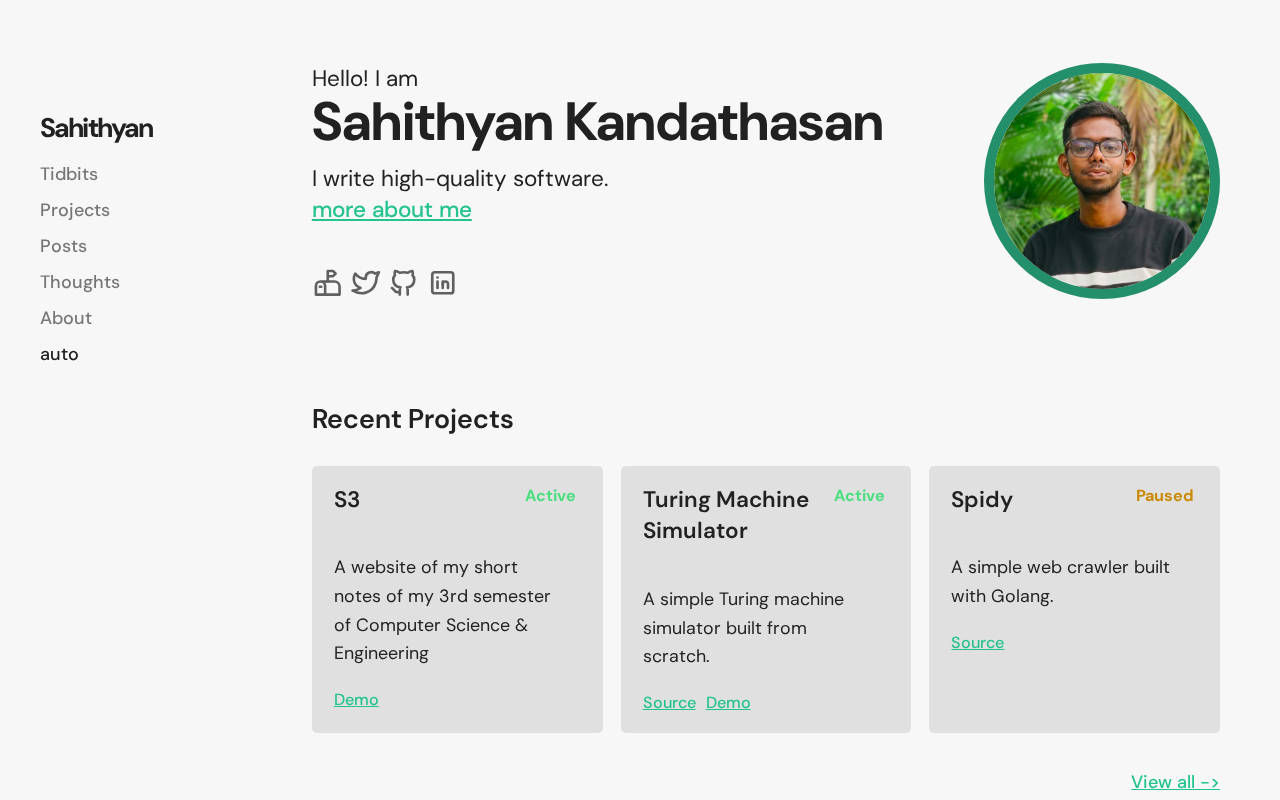This screenshot has height=800, width=1280.
Task: Open Turing Machine Simulator Source link
Action: [x=669, y=703]
